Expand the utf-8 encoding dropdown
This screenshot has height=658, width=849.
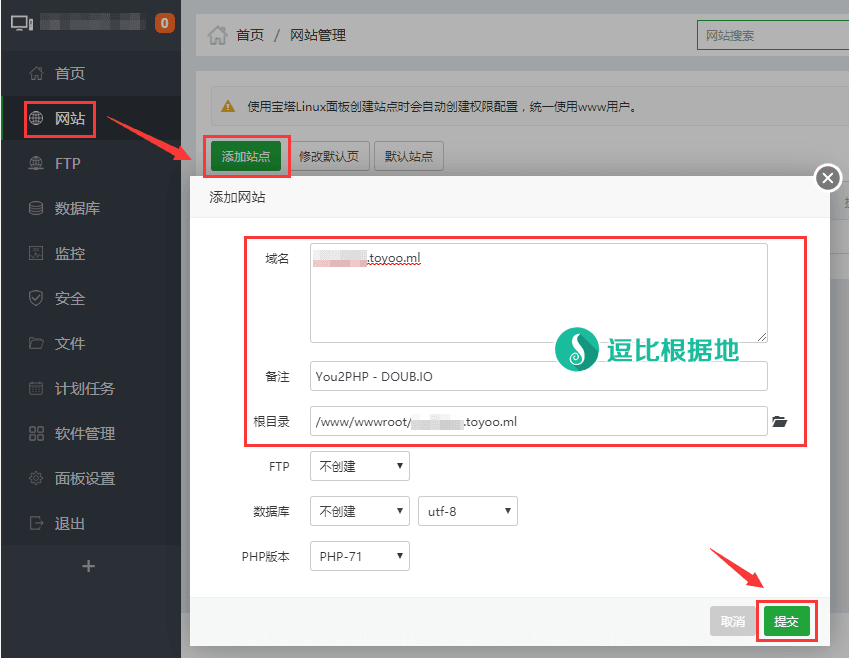tap(467, 511)
